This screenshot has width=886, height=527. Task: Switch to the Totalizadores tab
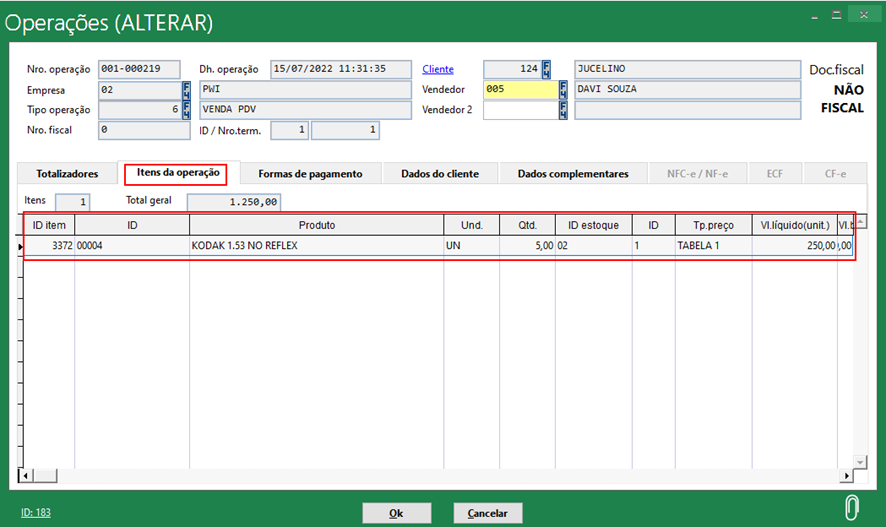click(67, 174)
